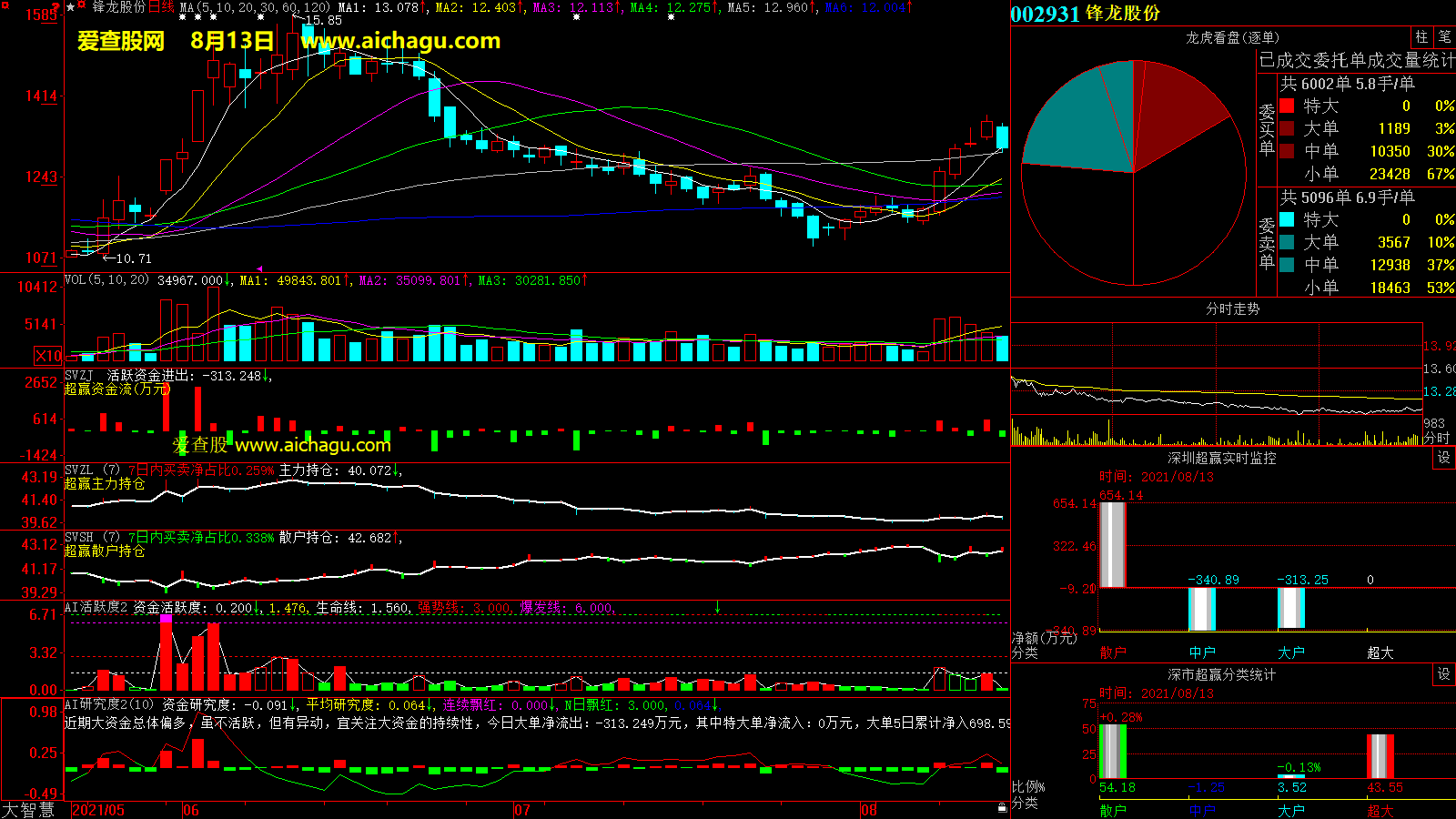Image resolution: width=1456 pixels, height=819 pixels.
Task: Click the 15.85 high price marker
Action: [x=323, y=20]
